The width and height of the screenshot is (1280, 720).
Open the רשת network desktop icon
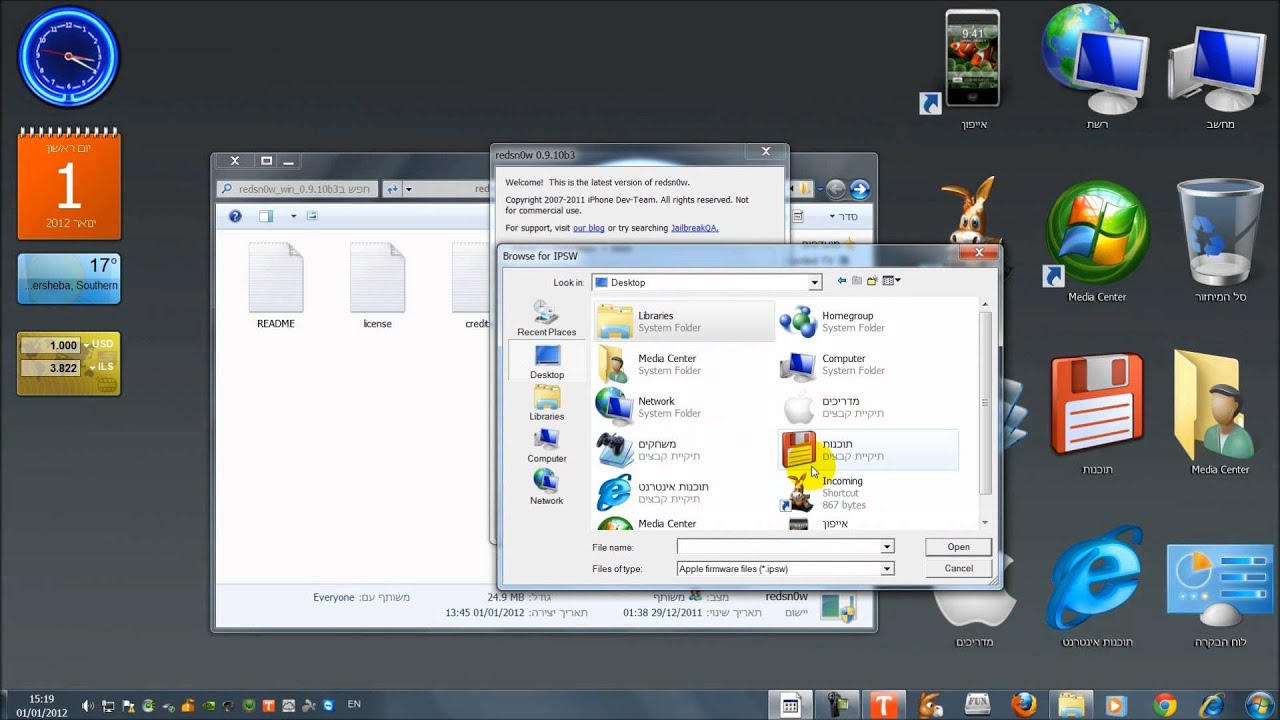[1097, 67]
